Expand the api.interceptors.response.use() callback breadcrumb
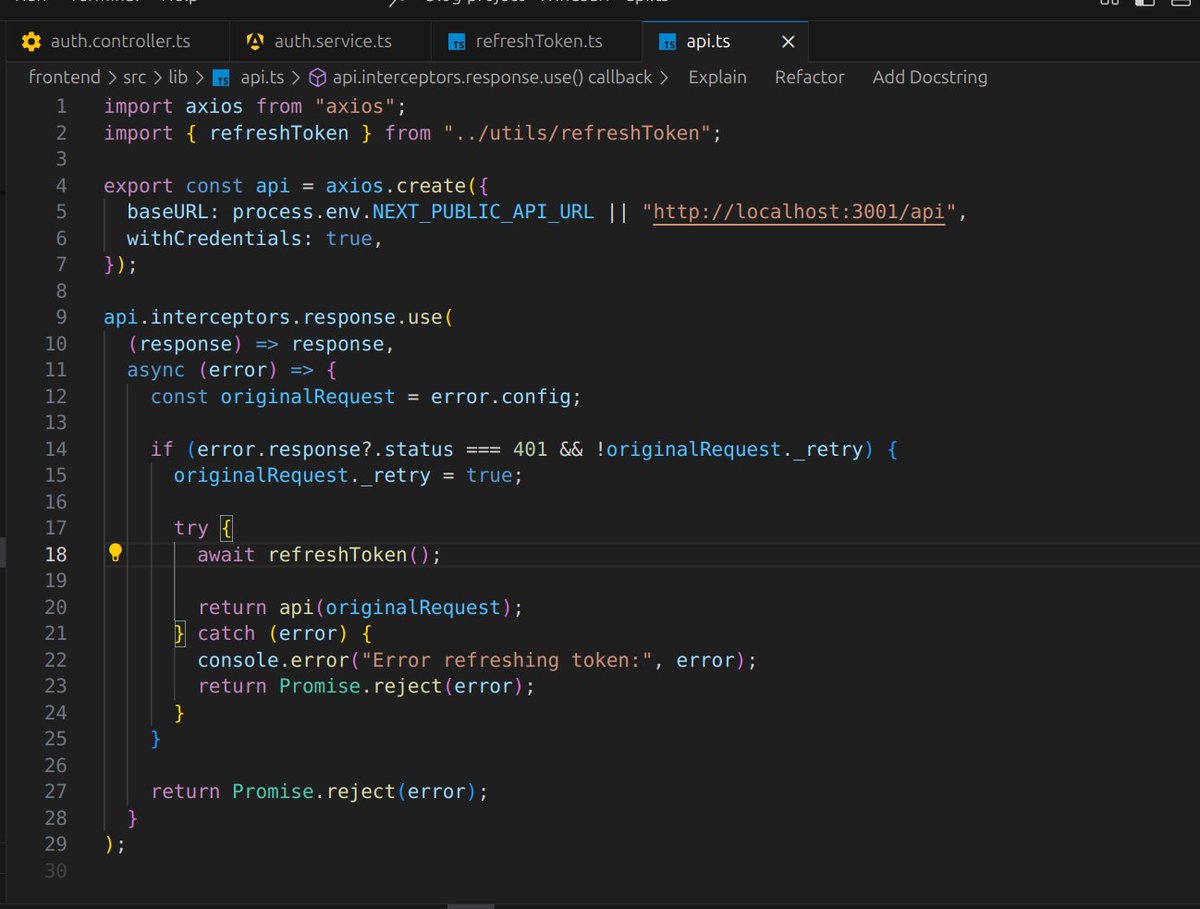The width and height of the screenshot is (1200, 909). pyautogui.click(x=492, y=77)
